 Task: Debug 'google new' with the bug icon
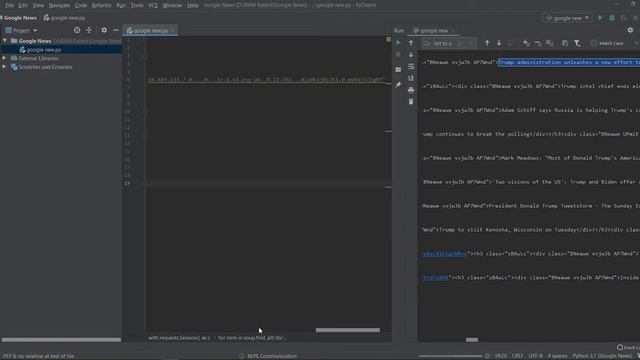coord(612,18)
